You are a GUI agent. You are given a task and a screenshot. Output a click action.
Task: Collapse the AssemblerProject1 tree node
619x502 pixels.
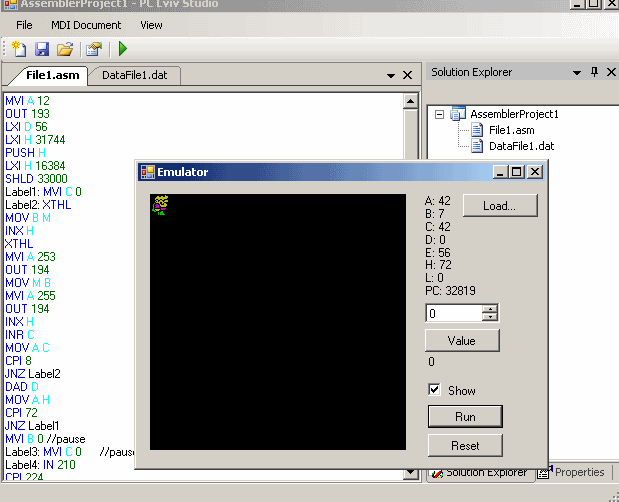point(438,114)
